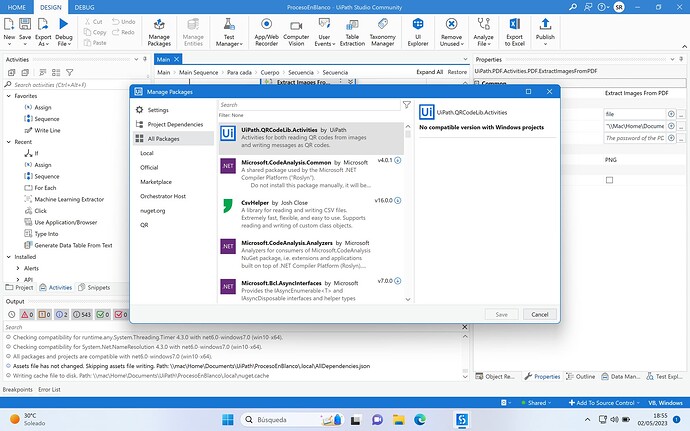Open Manage Packages in the ribbon
This screenshot has height=431, width=690.
159,32
